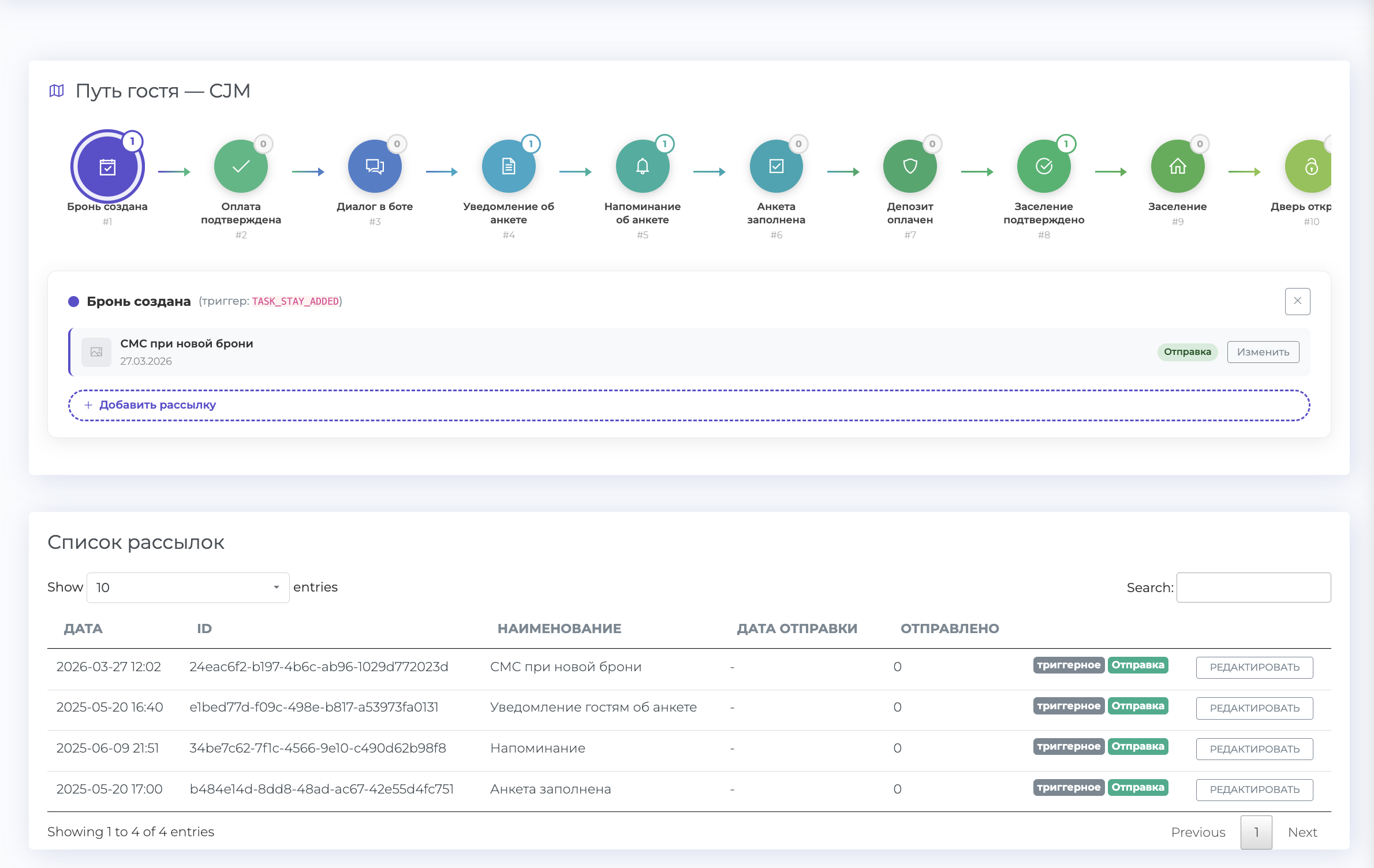Image resolution: width=1374 pixels, height=868 pixels.
Task: Select 'Заселение подтверждено' circle-check step
Action: pyautogui.click(x=1044, y=167)
